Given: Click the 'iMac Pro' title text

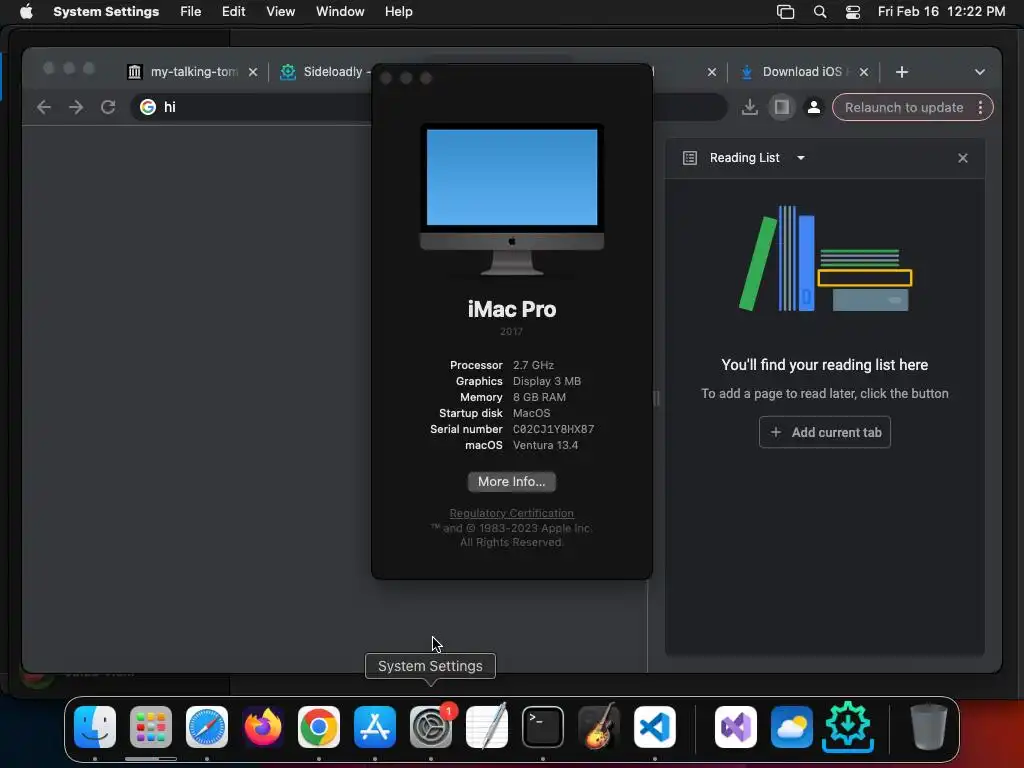Looking at the screenshot, I should [511, 309].
